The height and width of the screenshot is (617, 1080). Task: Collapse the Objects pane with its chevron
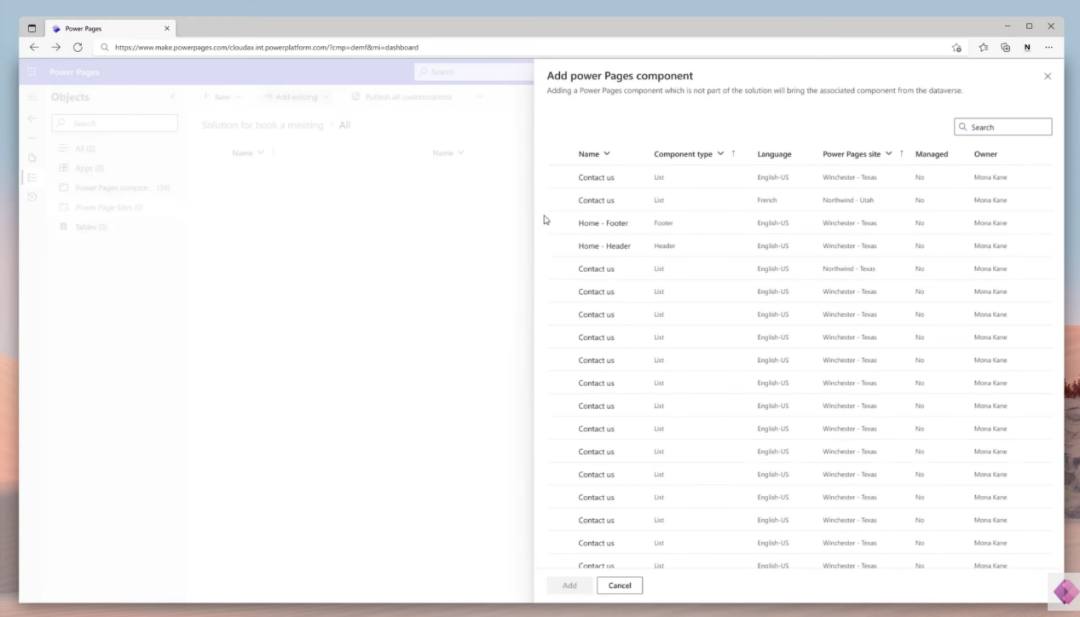tap(173, 97)
